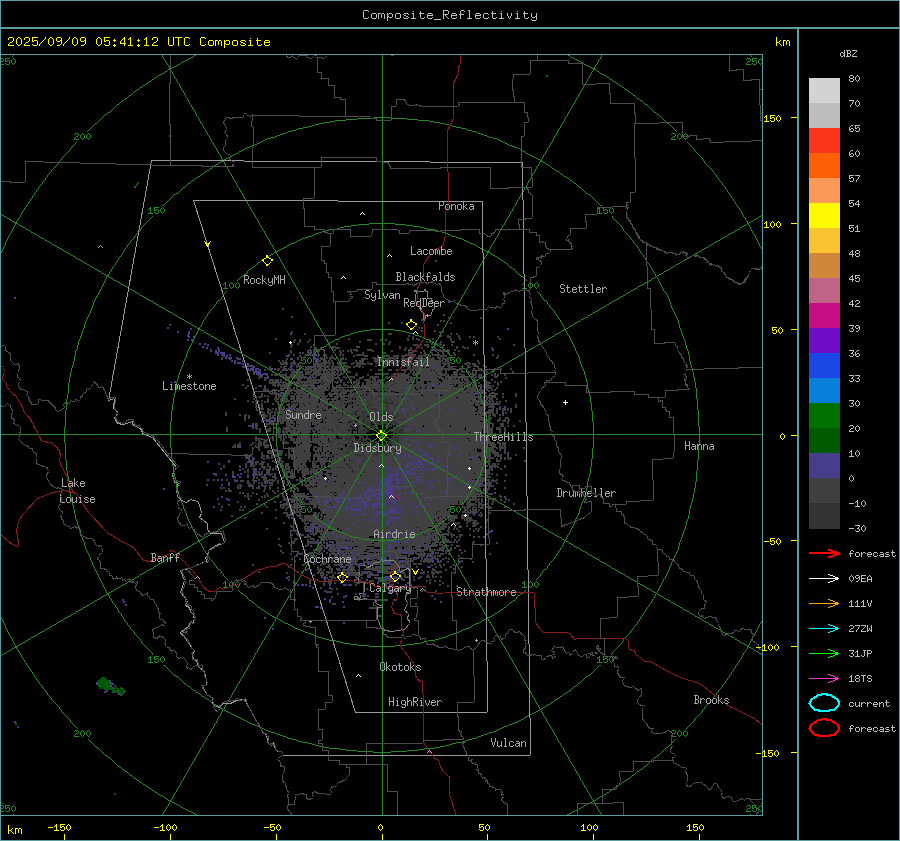The height and width of the screenshot is (841, 900).
Task: Click the cyan 27ZW arrow icon
Action: pyautogui.click(x=824, y=629)
